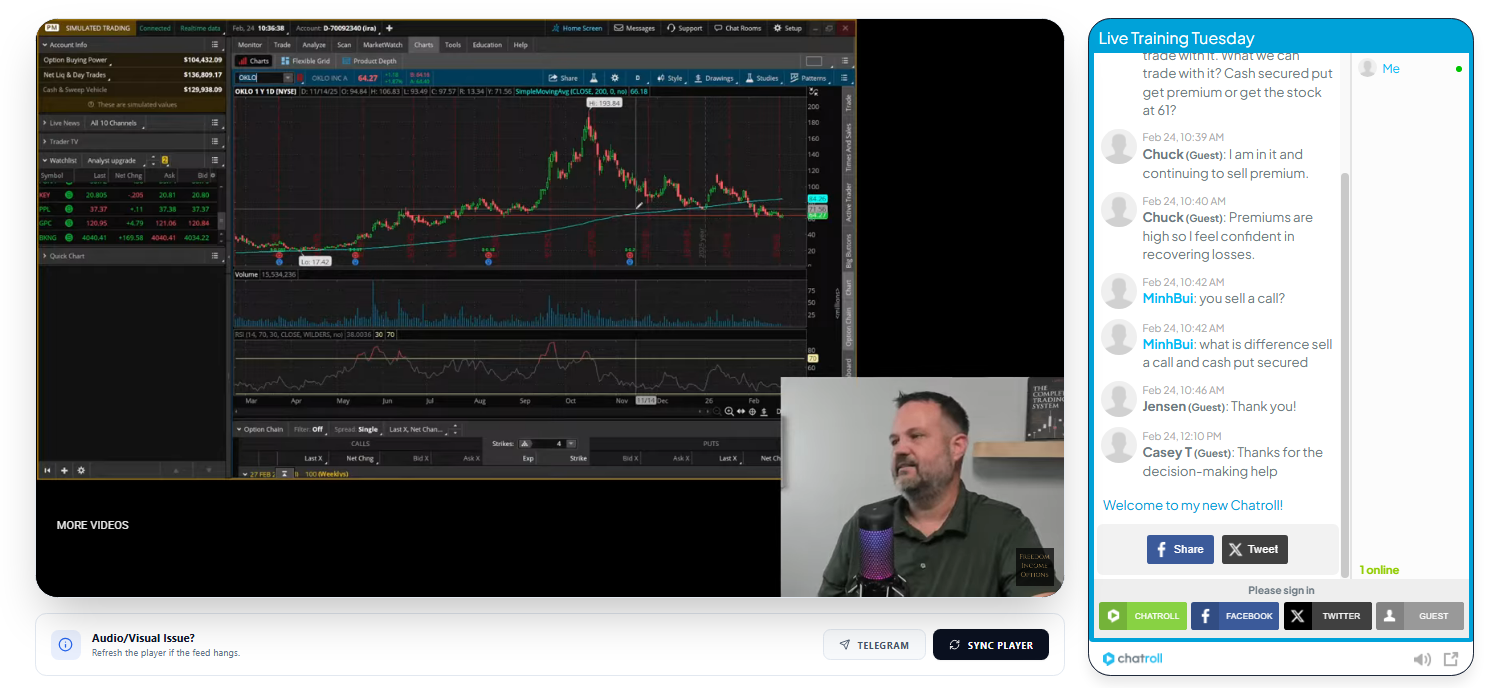Click the chart settings gear icon
Screen dimensions: 1506x688
click(615, 78)
